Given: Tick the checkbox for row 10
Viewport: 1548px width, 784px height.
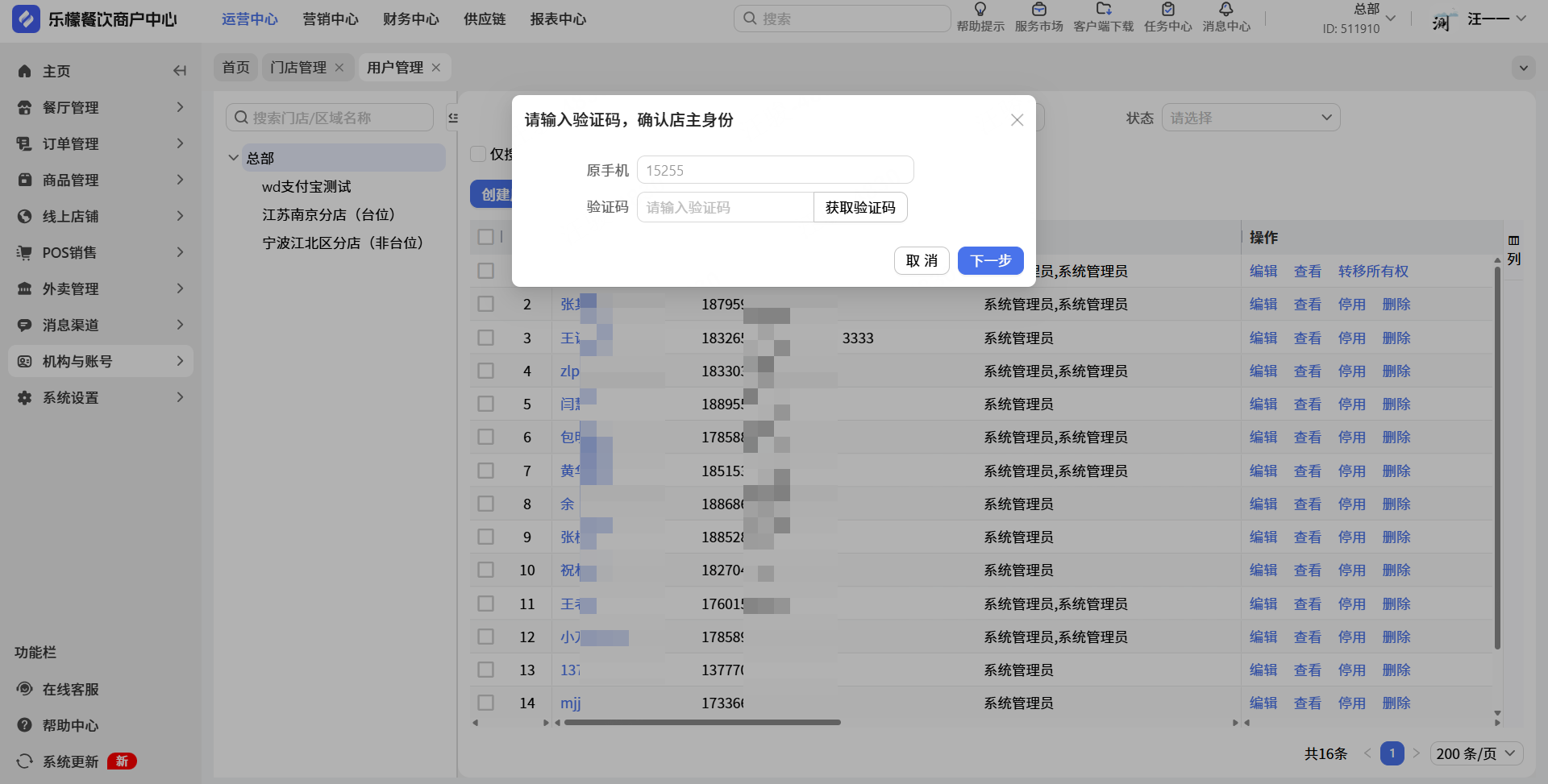Looking at the screenshot, I should [x=485, y=570].
